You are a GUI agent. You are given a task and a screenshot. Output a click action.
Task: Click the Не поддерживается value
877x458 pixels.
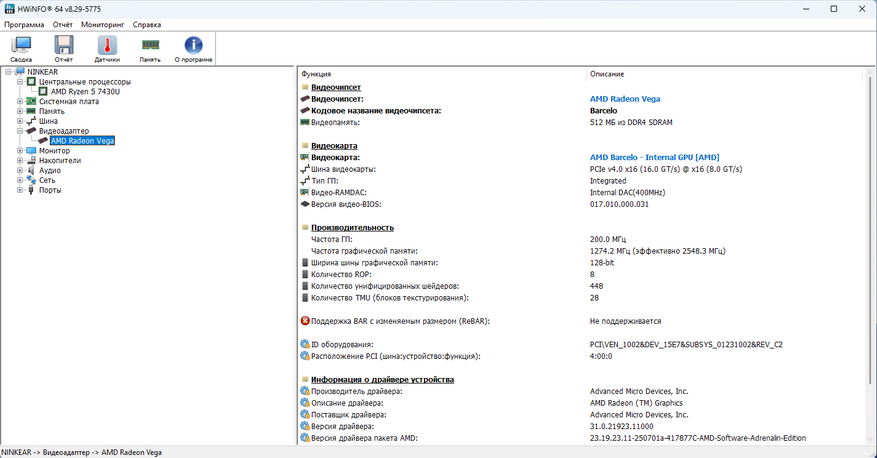[x=625, y=321]
